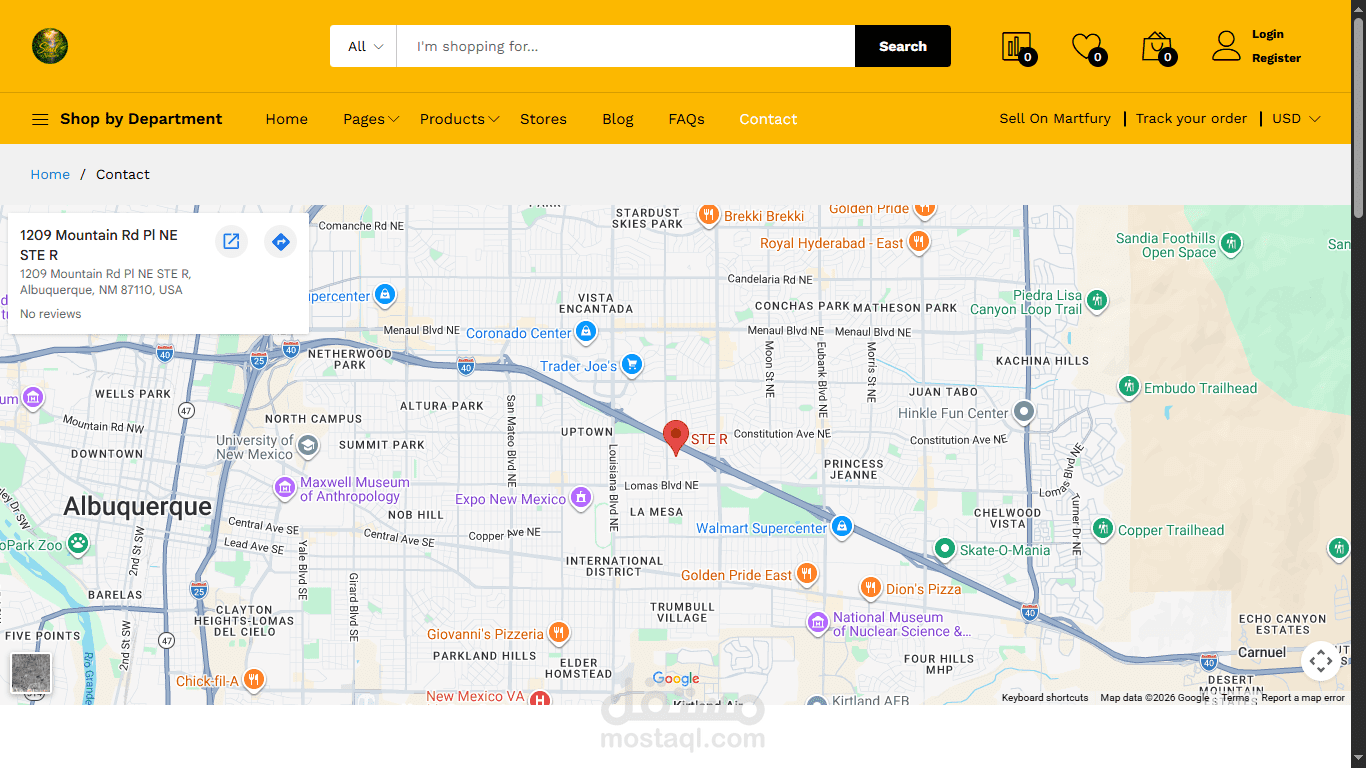Go to Home in navigation bar
Viewport: 1366px width, 768px height.
tap(287, 119)
